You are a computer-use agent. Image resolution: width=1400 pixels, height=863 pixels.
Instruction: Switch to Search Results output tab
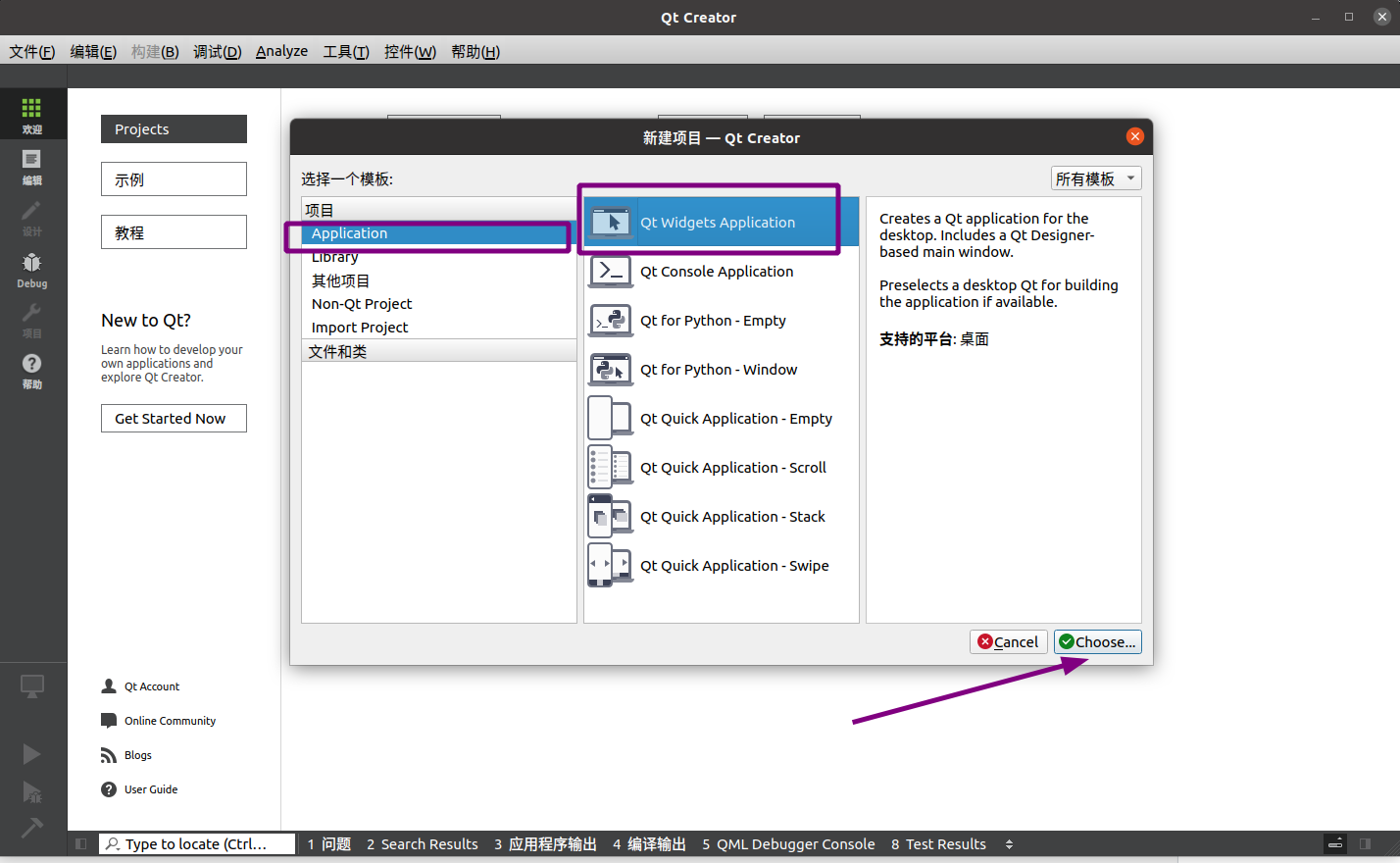point(423,844)
